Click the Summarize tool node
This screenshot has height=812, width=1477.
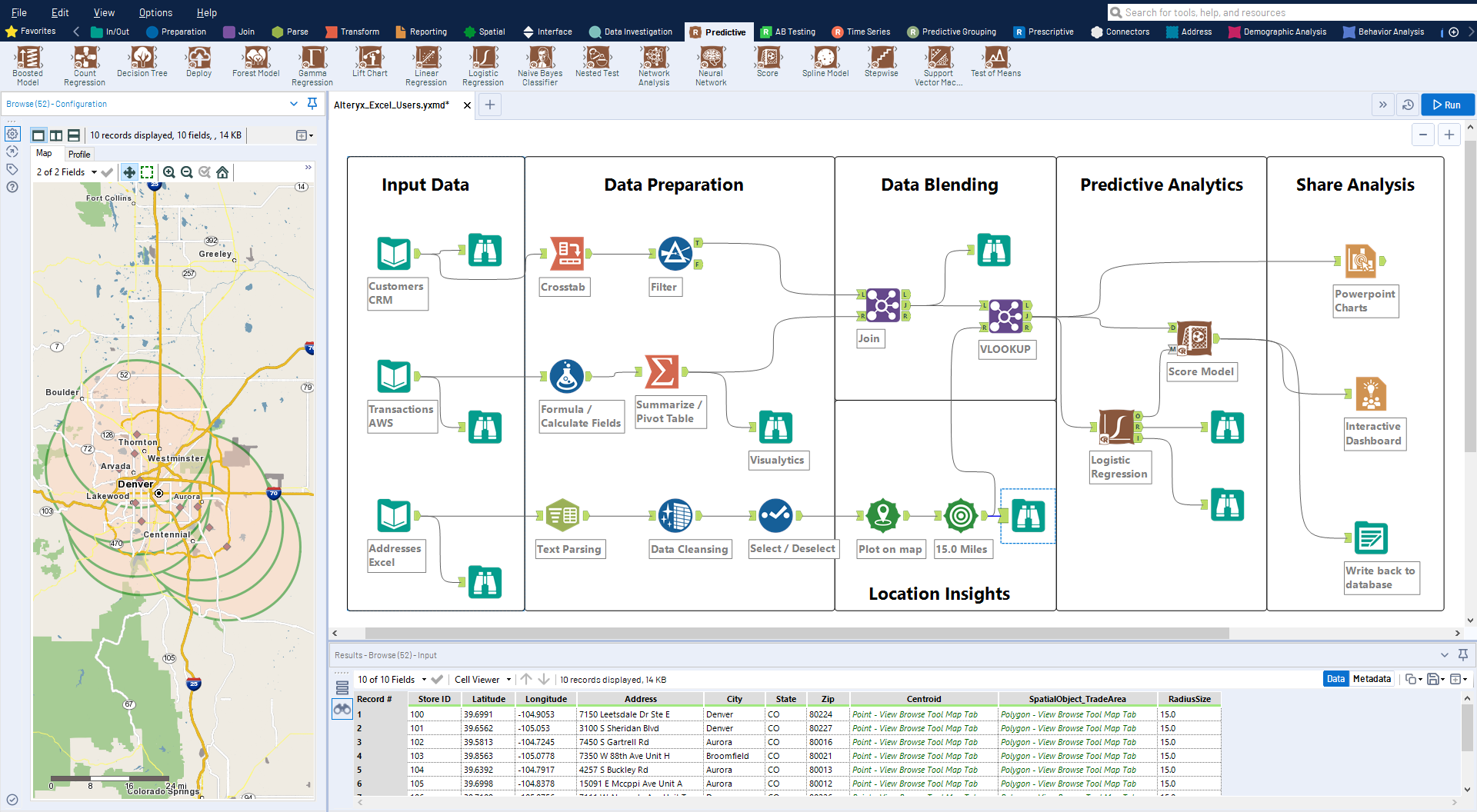(662, 372)
